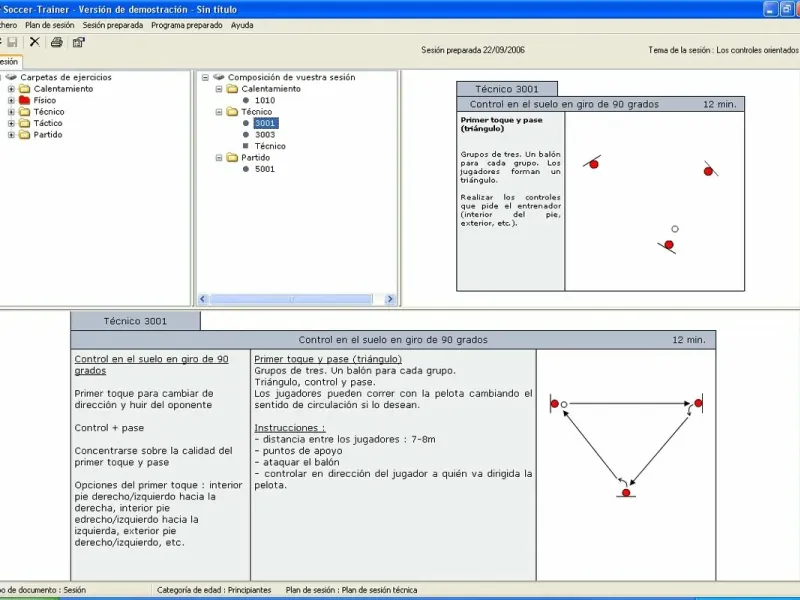Collapse Técnico in session composition
The height and width of the screenshot is (600, 800).
219,112
